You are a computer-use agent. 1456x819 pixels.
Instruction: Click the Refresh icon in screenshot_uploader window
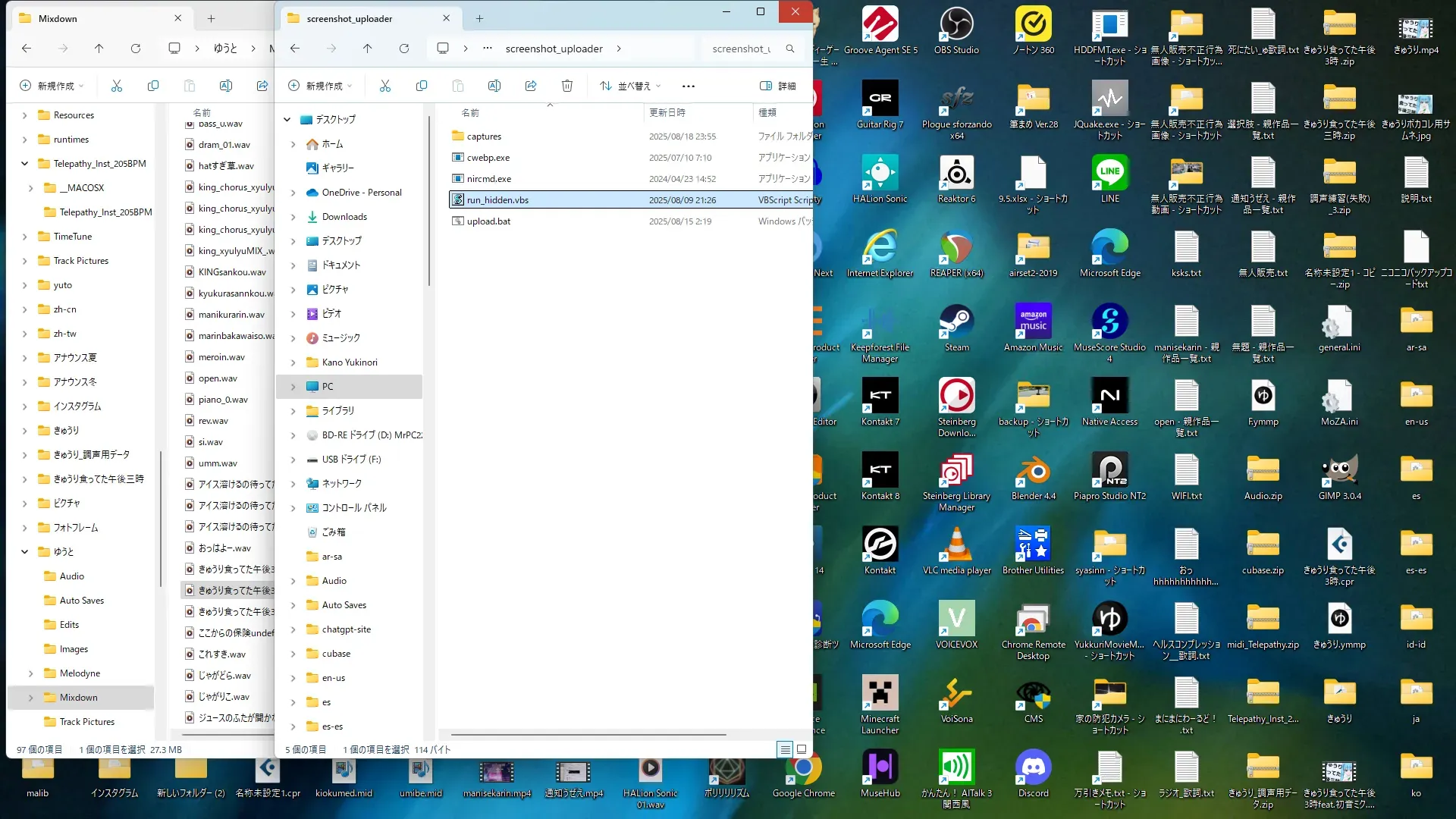(404, 49)
